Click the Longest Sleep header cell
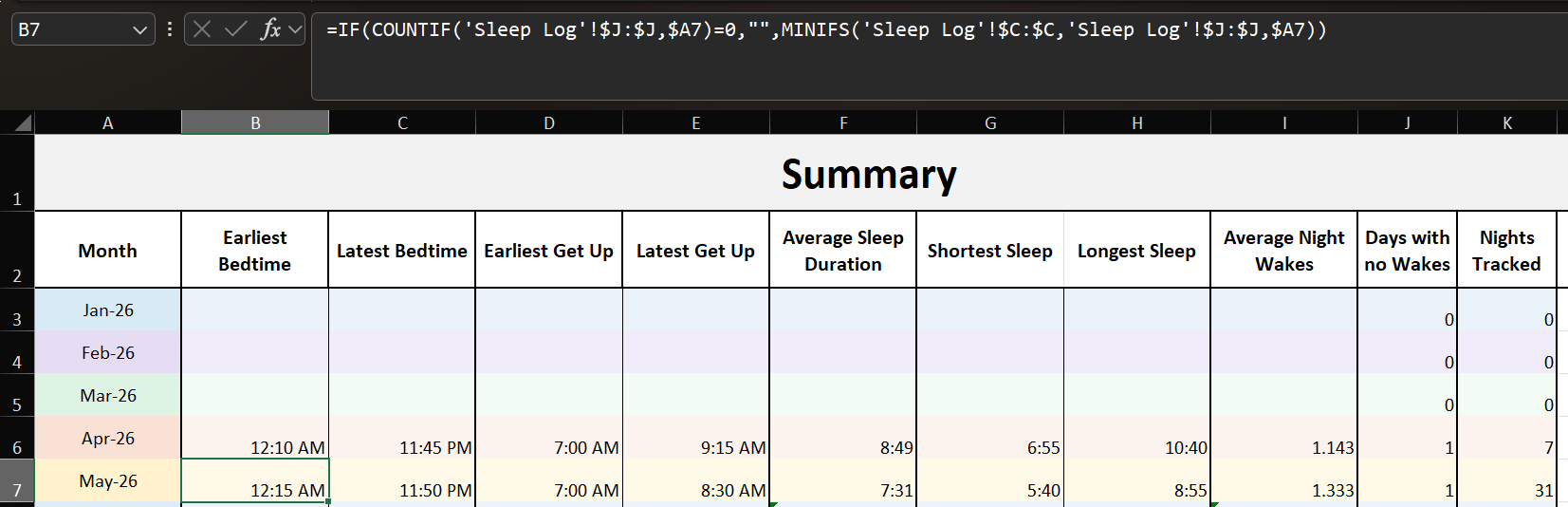This screenshot has height=507, width=1568. pos(1137,251)
